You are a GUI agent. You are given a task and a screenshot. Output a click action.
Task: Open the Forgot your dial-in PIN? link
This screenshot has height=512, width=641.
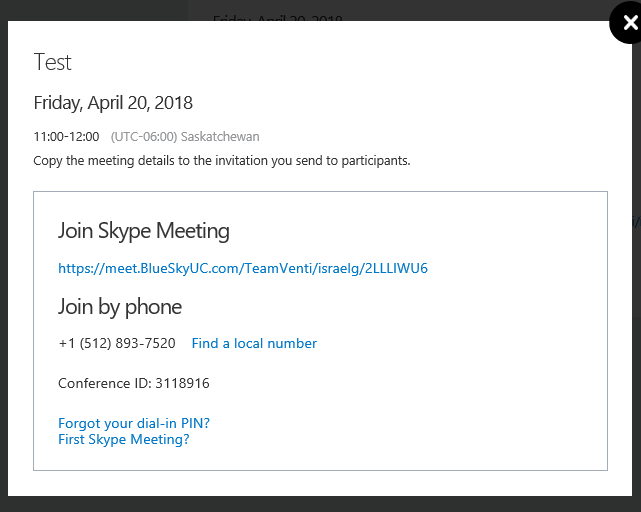(134, 423)
